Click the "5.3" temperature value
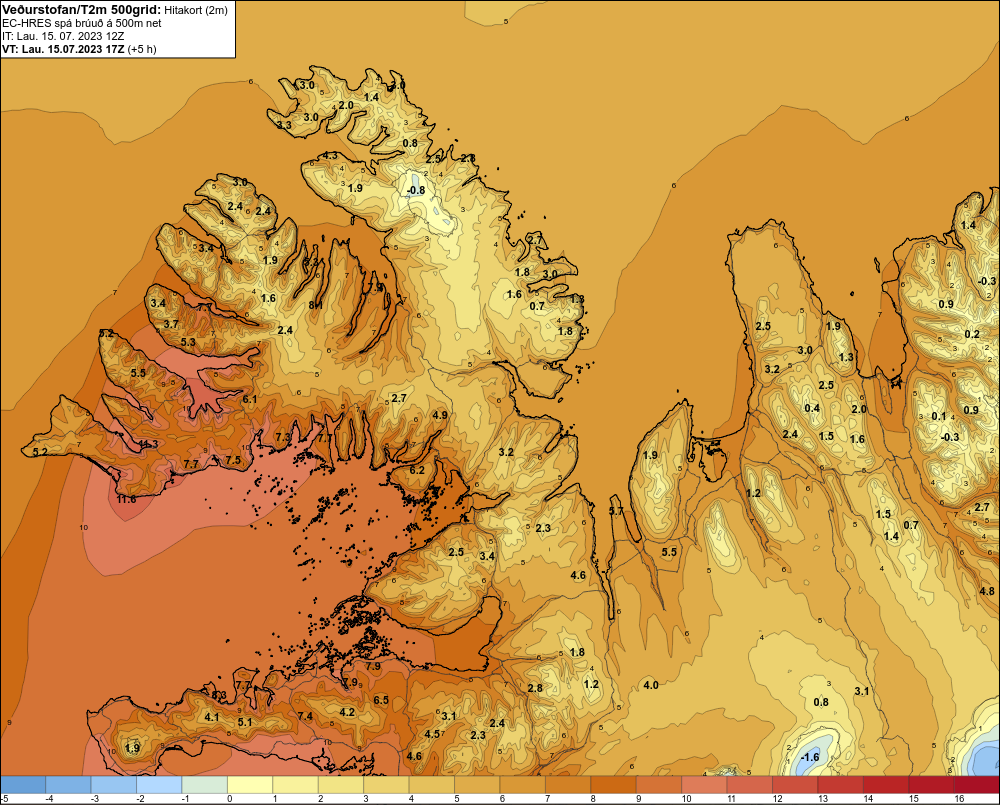Image resolution: width=1000 pixels, height=805 pixels. [188, 342]
